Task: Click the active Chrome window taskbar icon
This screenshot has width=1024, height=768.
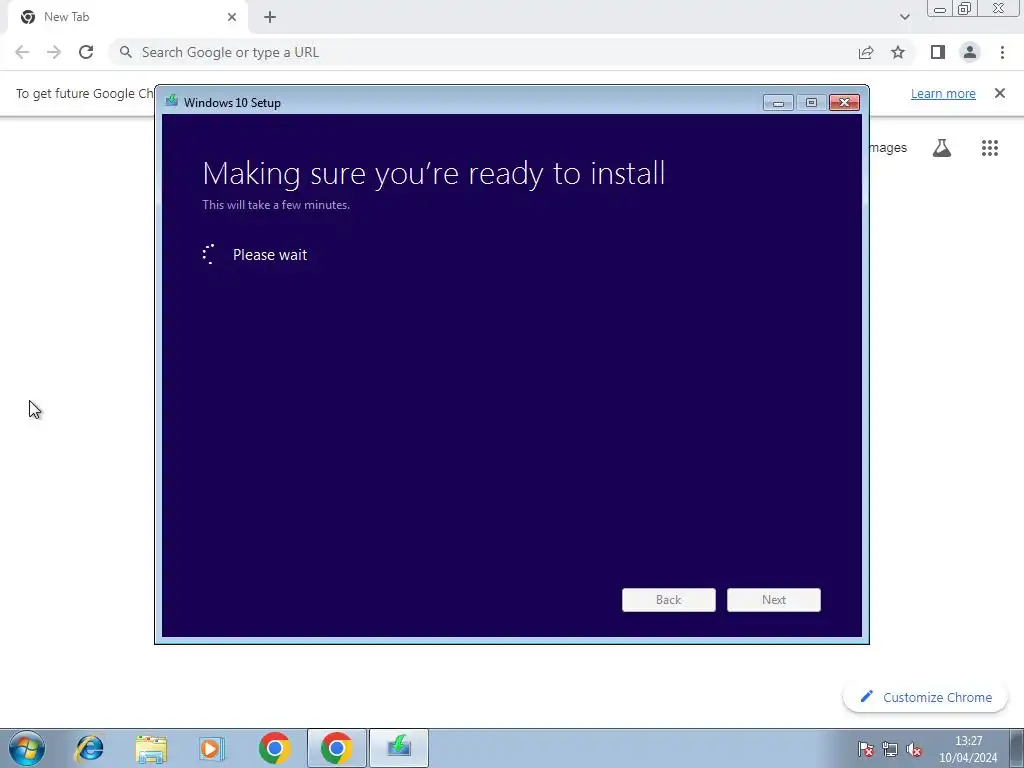Action: tap(336, 748)
